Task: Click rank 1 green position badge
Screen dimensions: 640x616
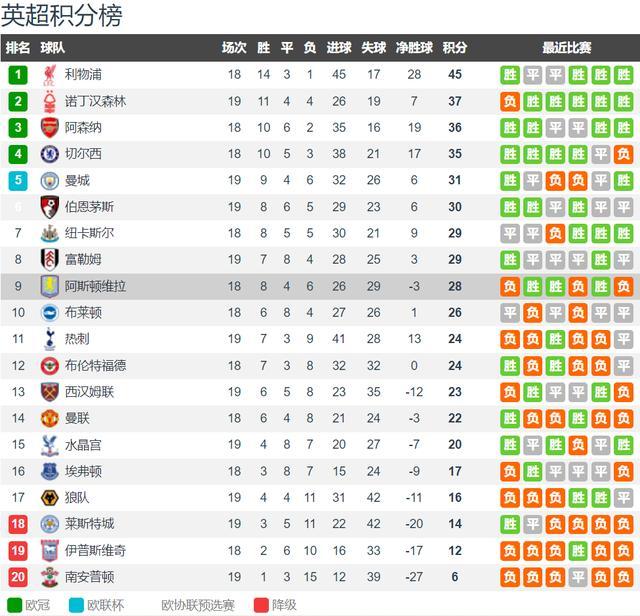Action: (x=18, y=75)
